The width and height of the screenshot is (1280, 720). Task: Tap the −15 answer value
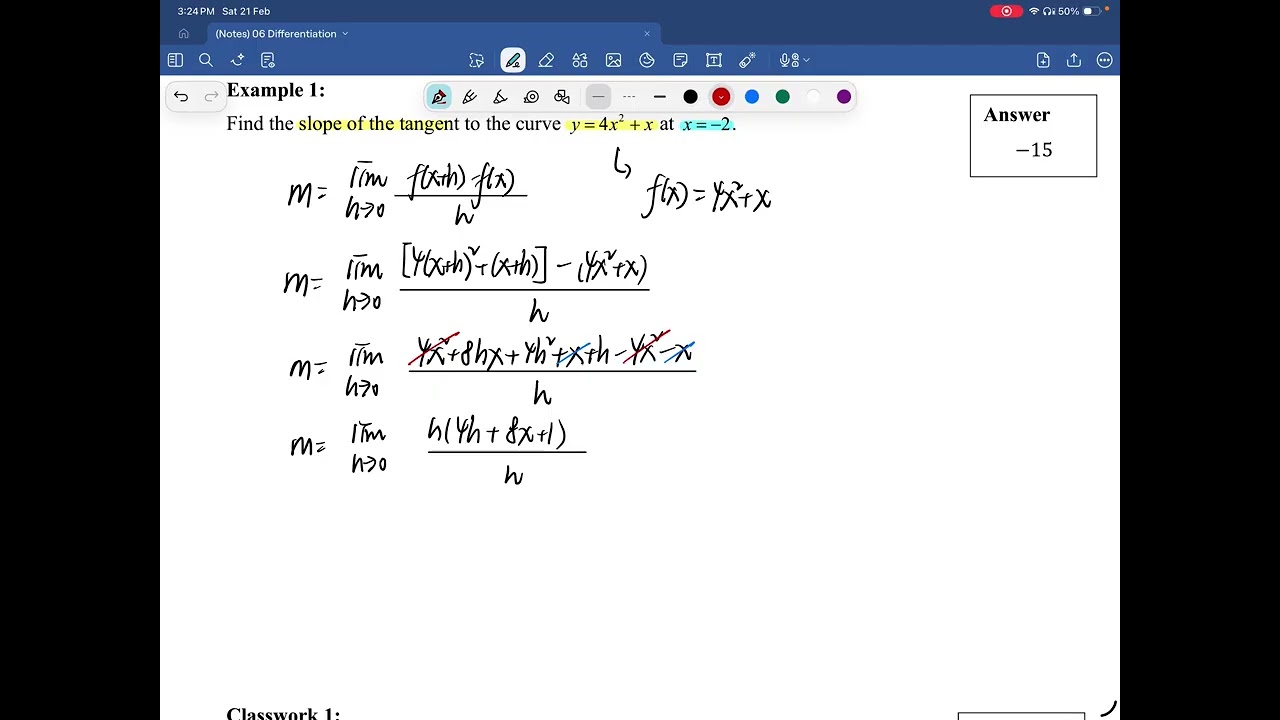1033,150
